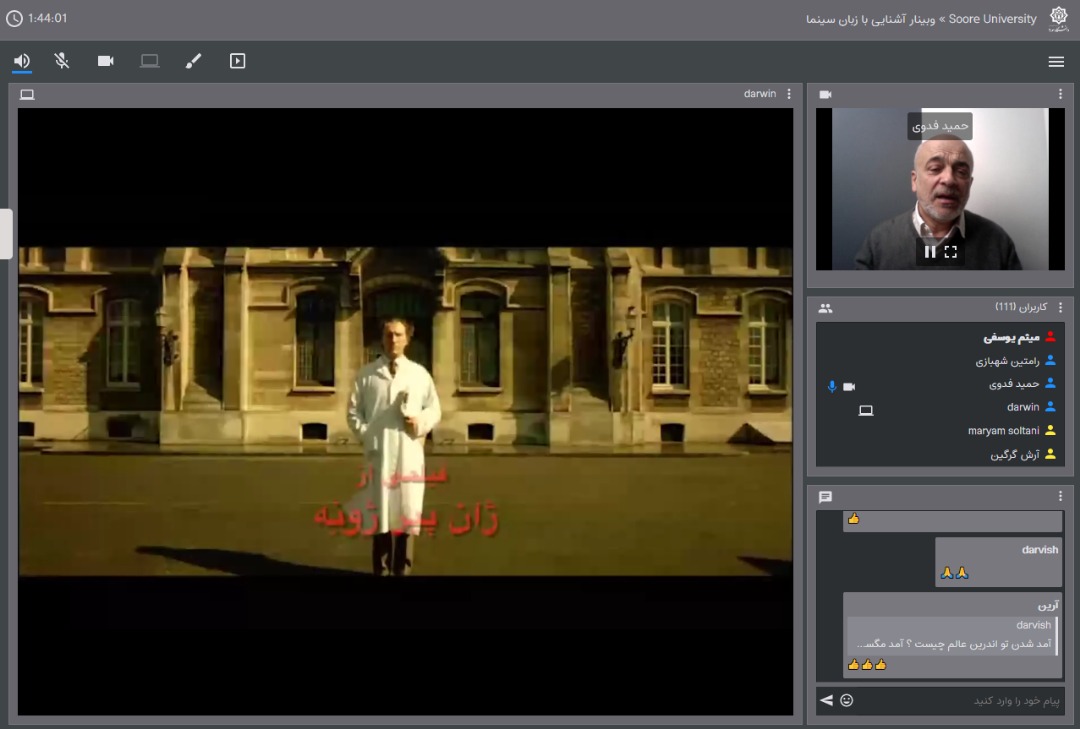Click the yellow avatar of maryam soltani
The height and width of the screenshot is (729, 1080).
1050,430
